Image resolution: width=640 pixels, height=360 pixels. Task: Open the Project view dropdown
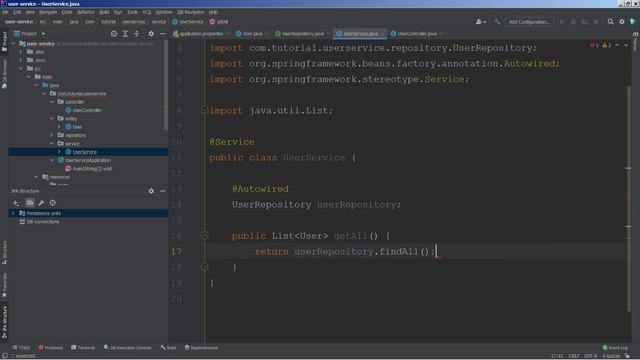tap(29, 34)
